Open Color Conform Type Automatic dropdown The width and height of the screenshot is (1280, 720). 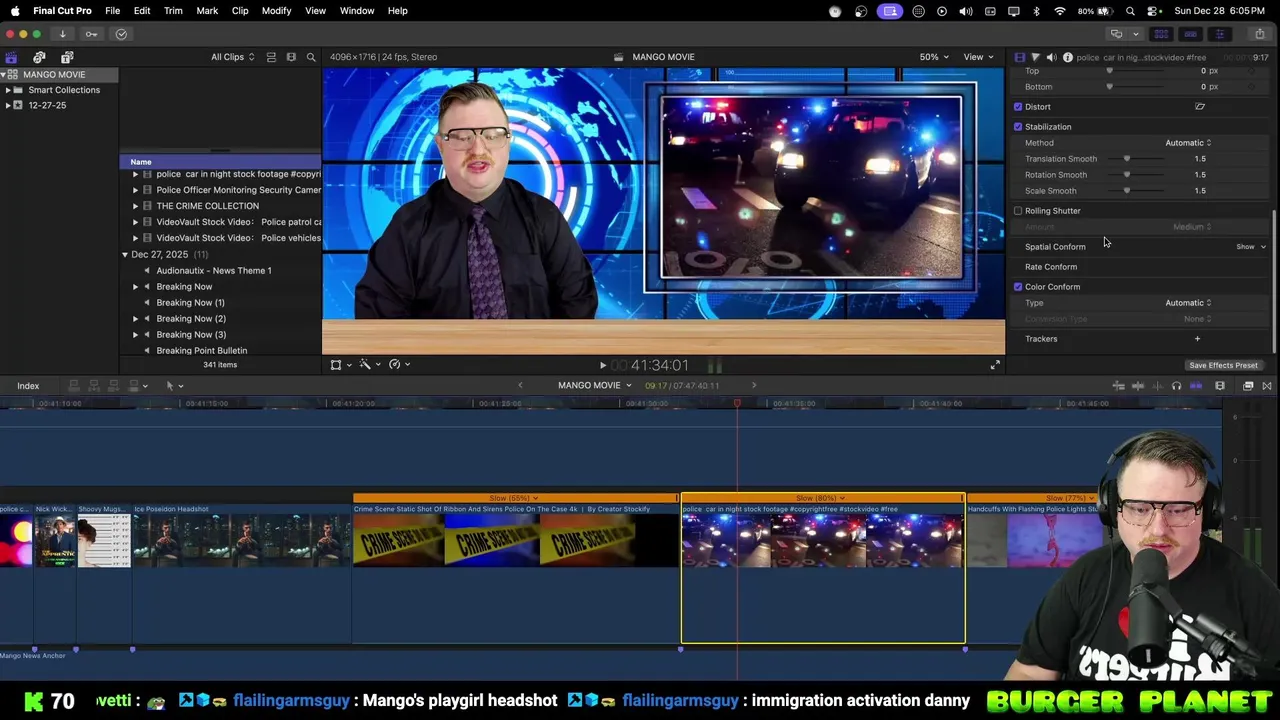1188,303
